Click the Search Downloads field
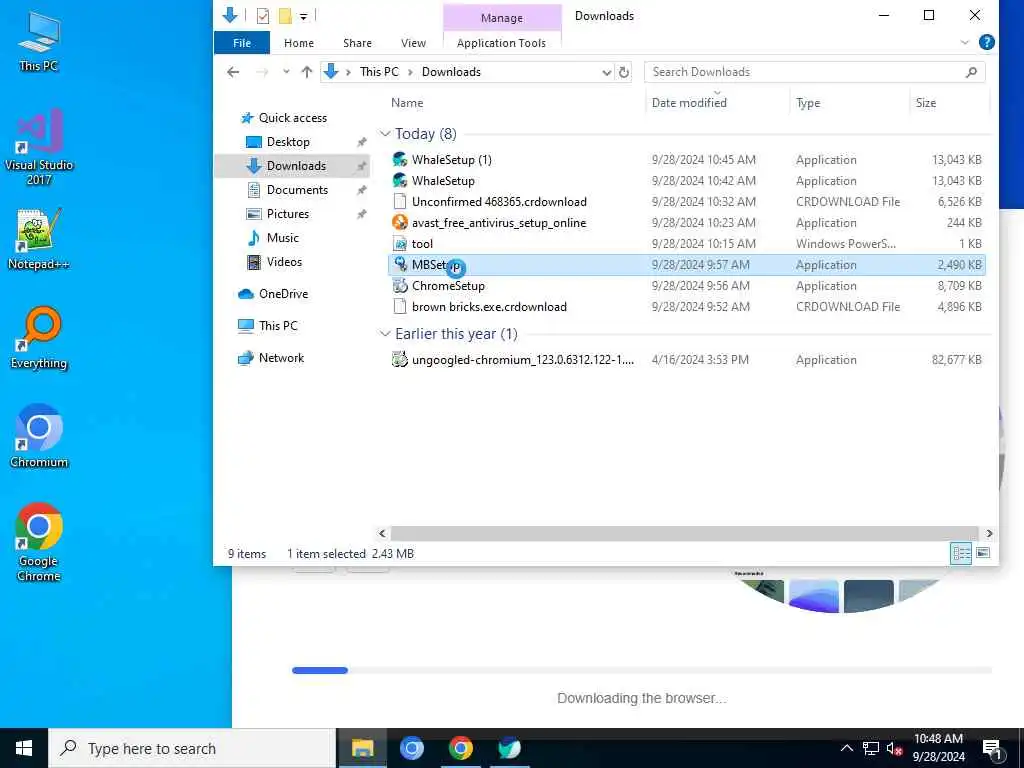1024x768 pixels. (814, 72)
